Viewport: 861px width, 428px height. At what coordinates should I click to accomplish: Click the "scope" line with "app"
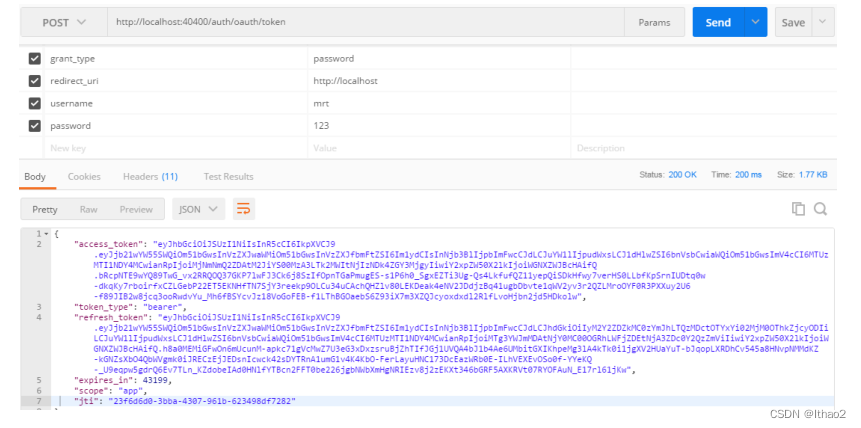tap(111, 391)
